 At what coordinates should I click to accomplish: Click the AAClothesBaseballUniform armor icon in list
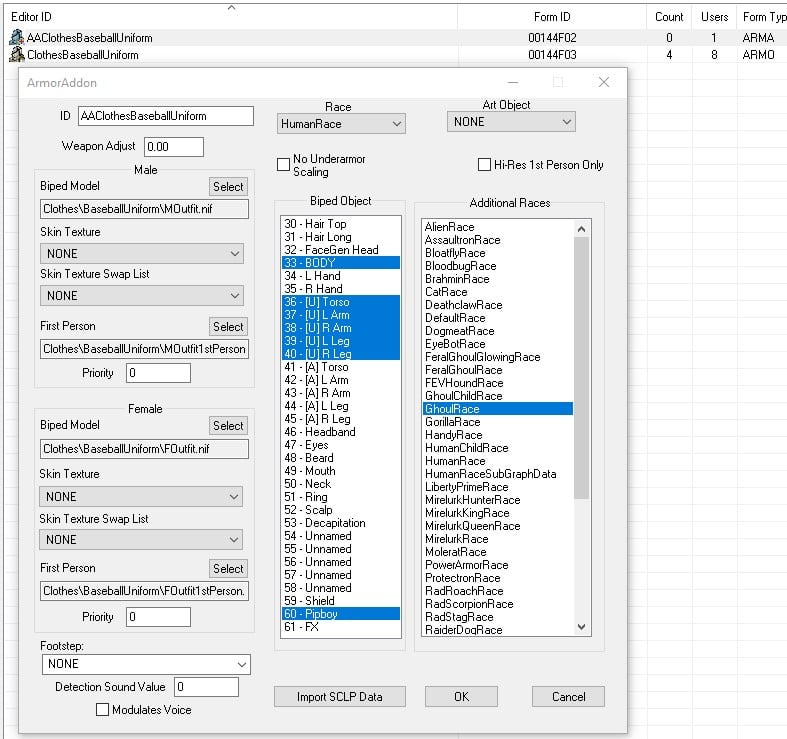click(x=17, y=38)
